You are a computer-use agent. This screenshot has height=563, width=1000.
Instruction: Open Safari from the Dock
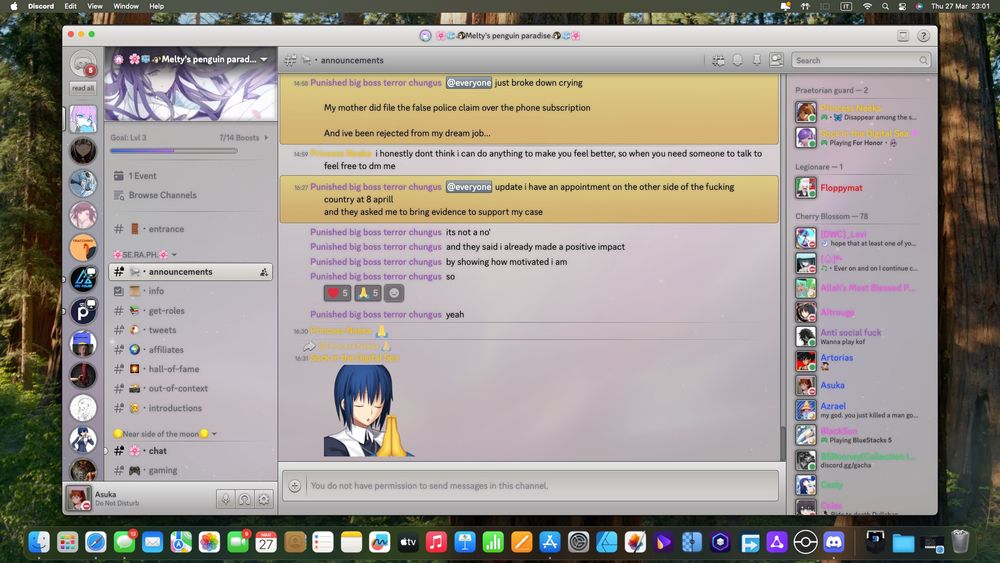(96, 542)
